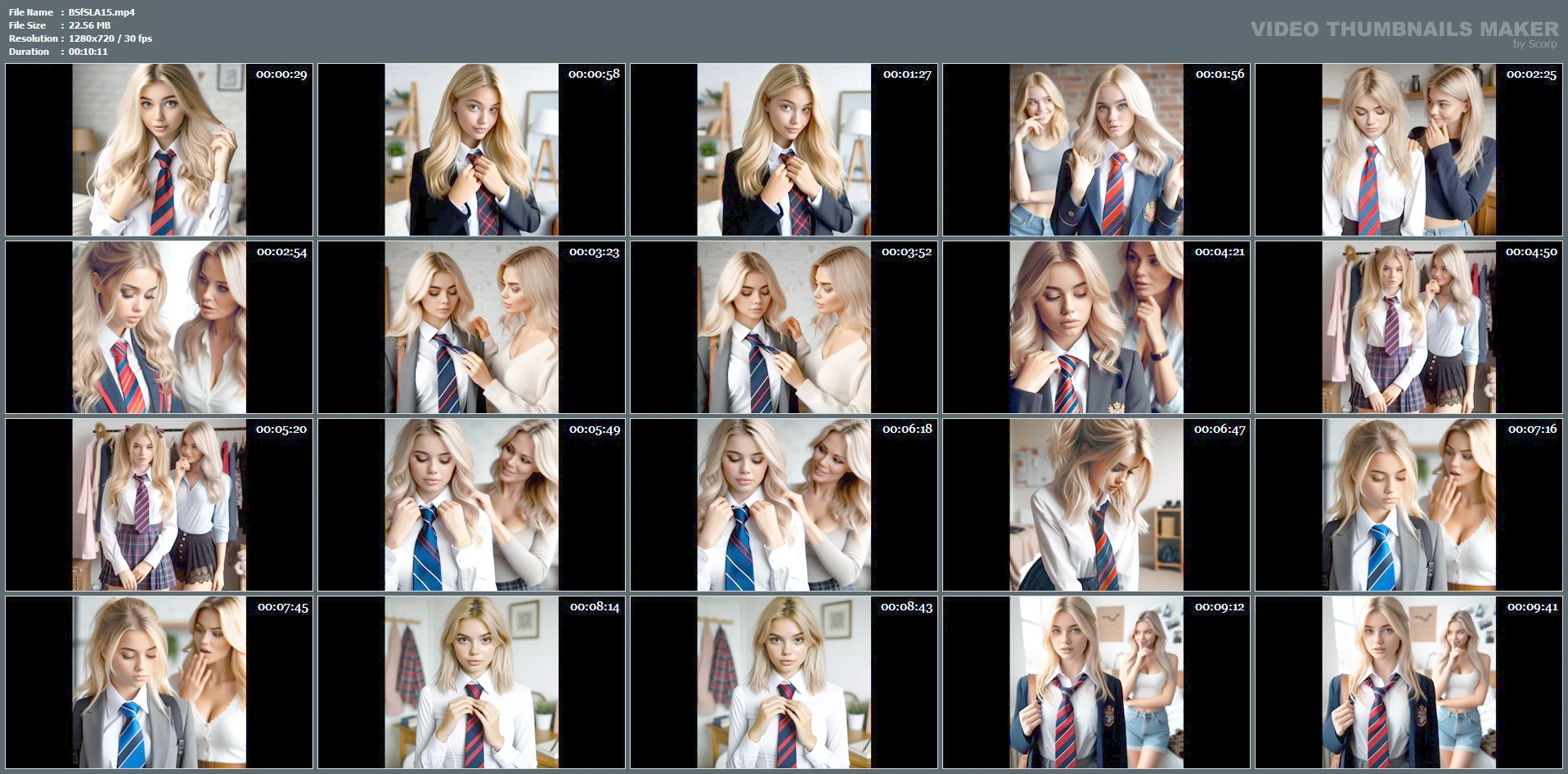This screenshot has width=1568, height=774.
Task: Select the thumbnail at 00:06:18
Action: coord(784,505)
